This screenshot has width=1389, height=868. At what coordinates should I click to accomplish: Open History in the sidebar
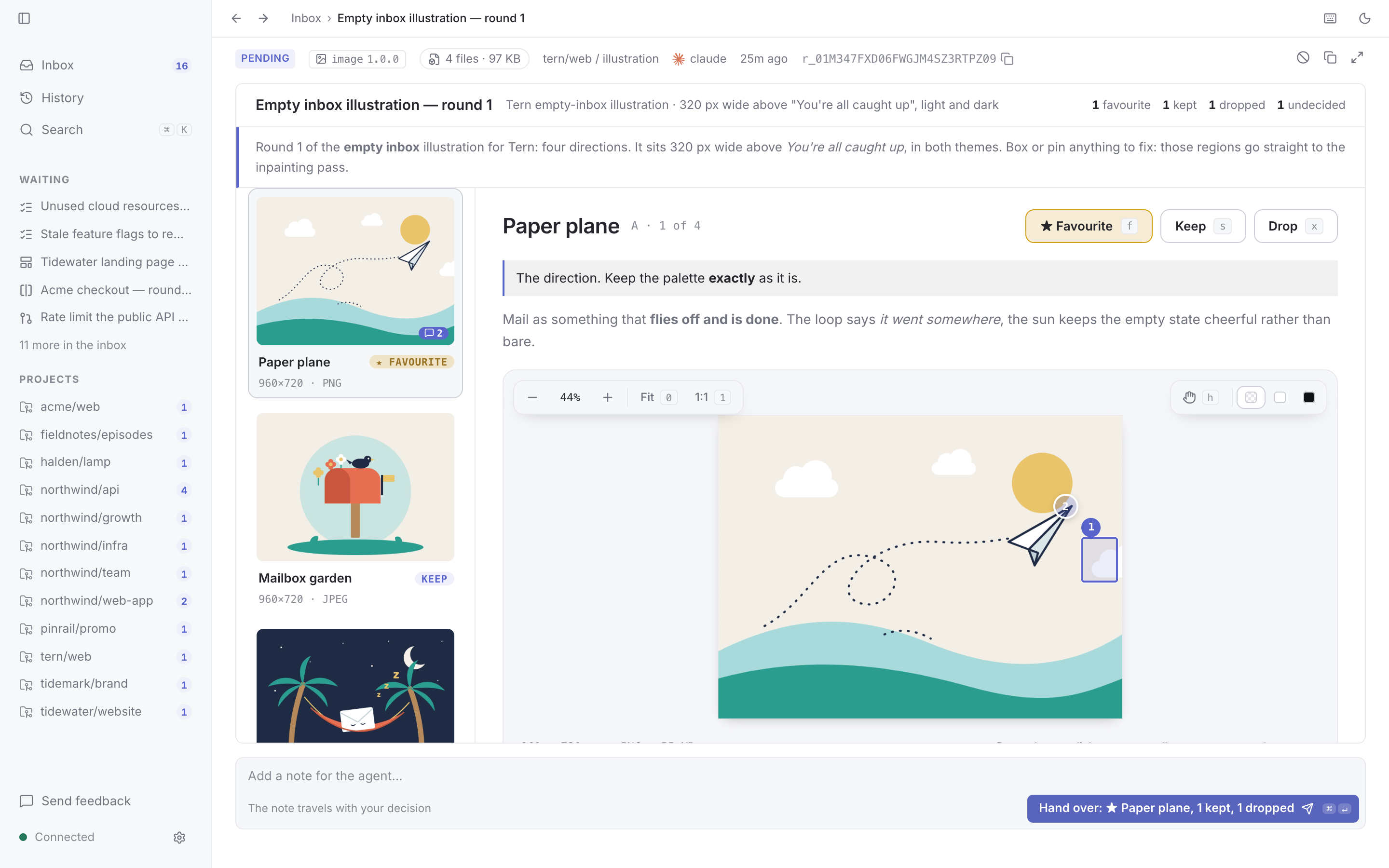[x=106, y=97]
